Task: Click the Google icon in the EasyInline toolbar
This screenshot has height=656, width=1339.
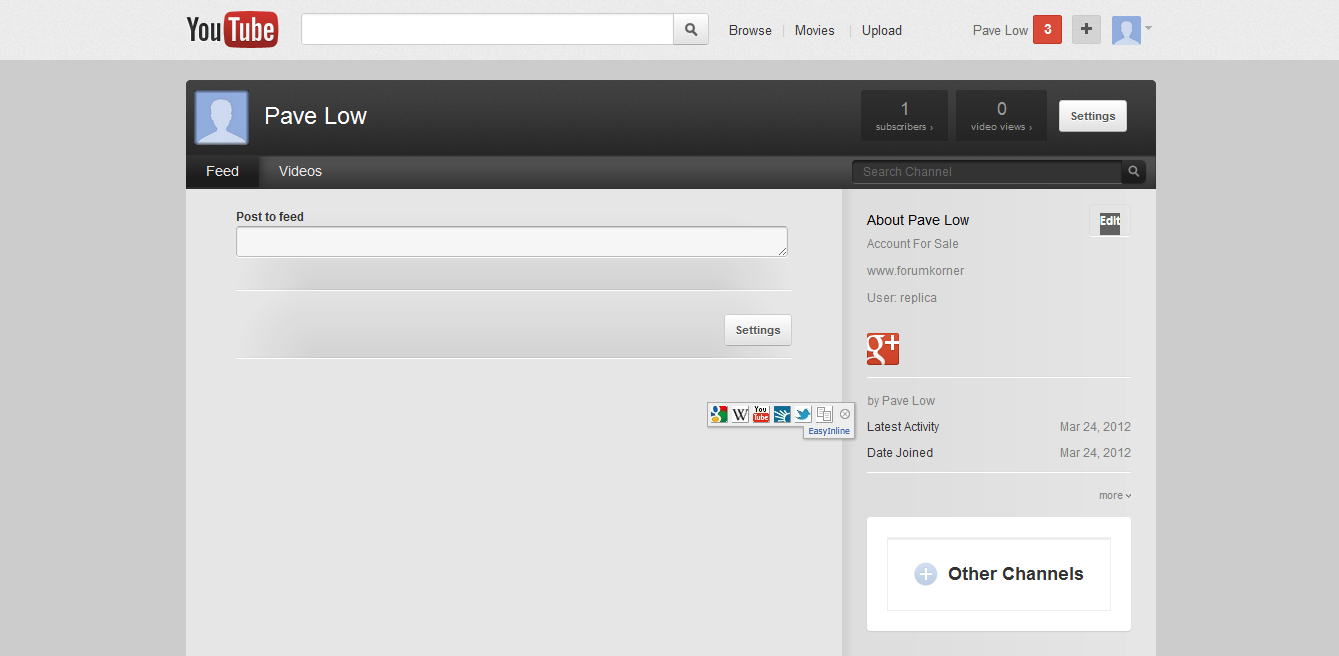Action: click(x=719, y=414)
